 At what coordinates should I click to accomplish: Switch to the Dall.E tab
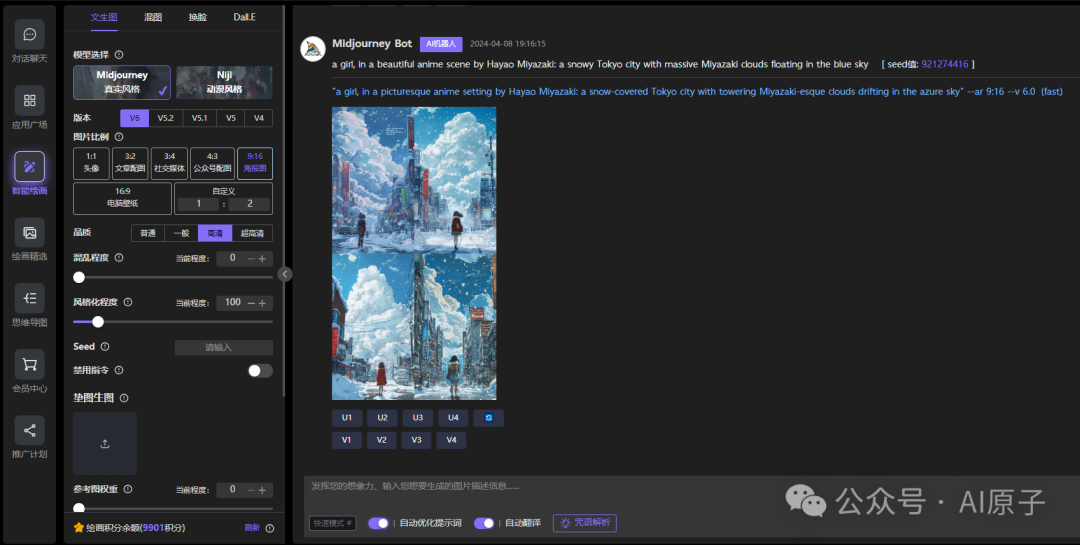coord(245,17)
